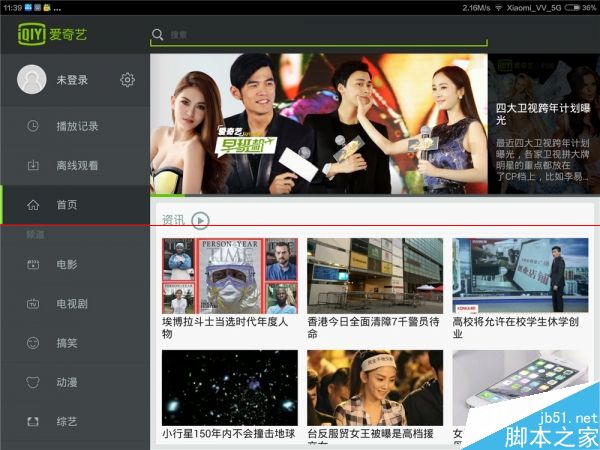Click the iQIYI logo

coord(53,34)
